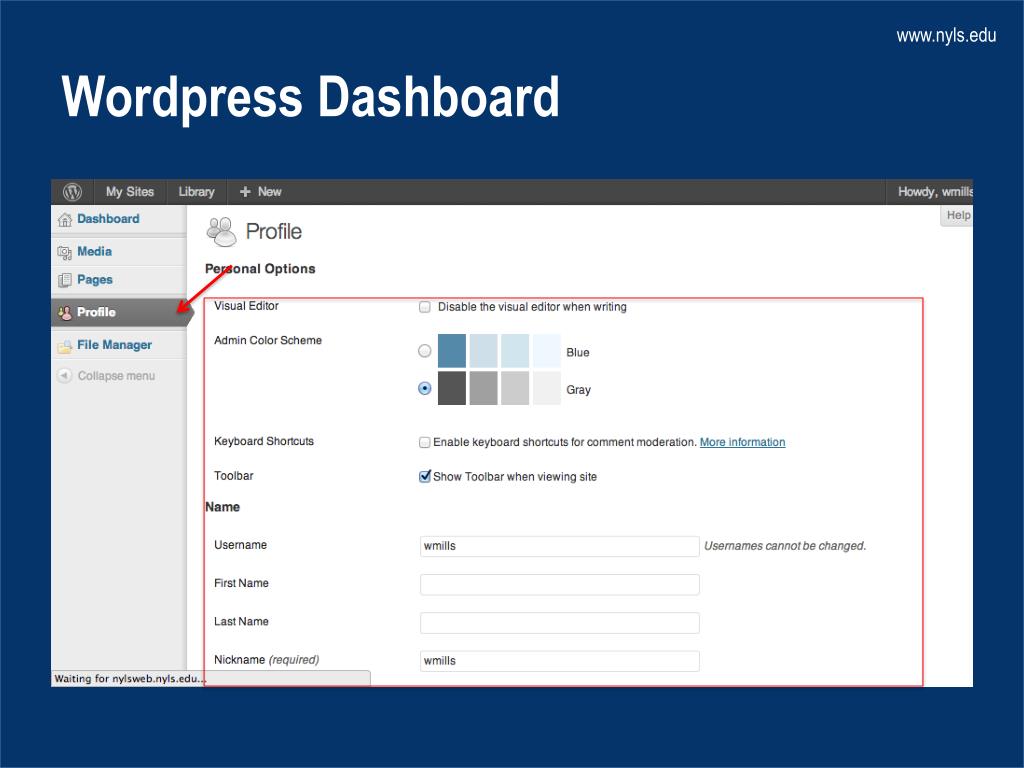Click the Toolbar option label
Viewport: 1024px width, 768px height.
234,475
